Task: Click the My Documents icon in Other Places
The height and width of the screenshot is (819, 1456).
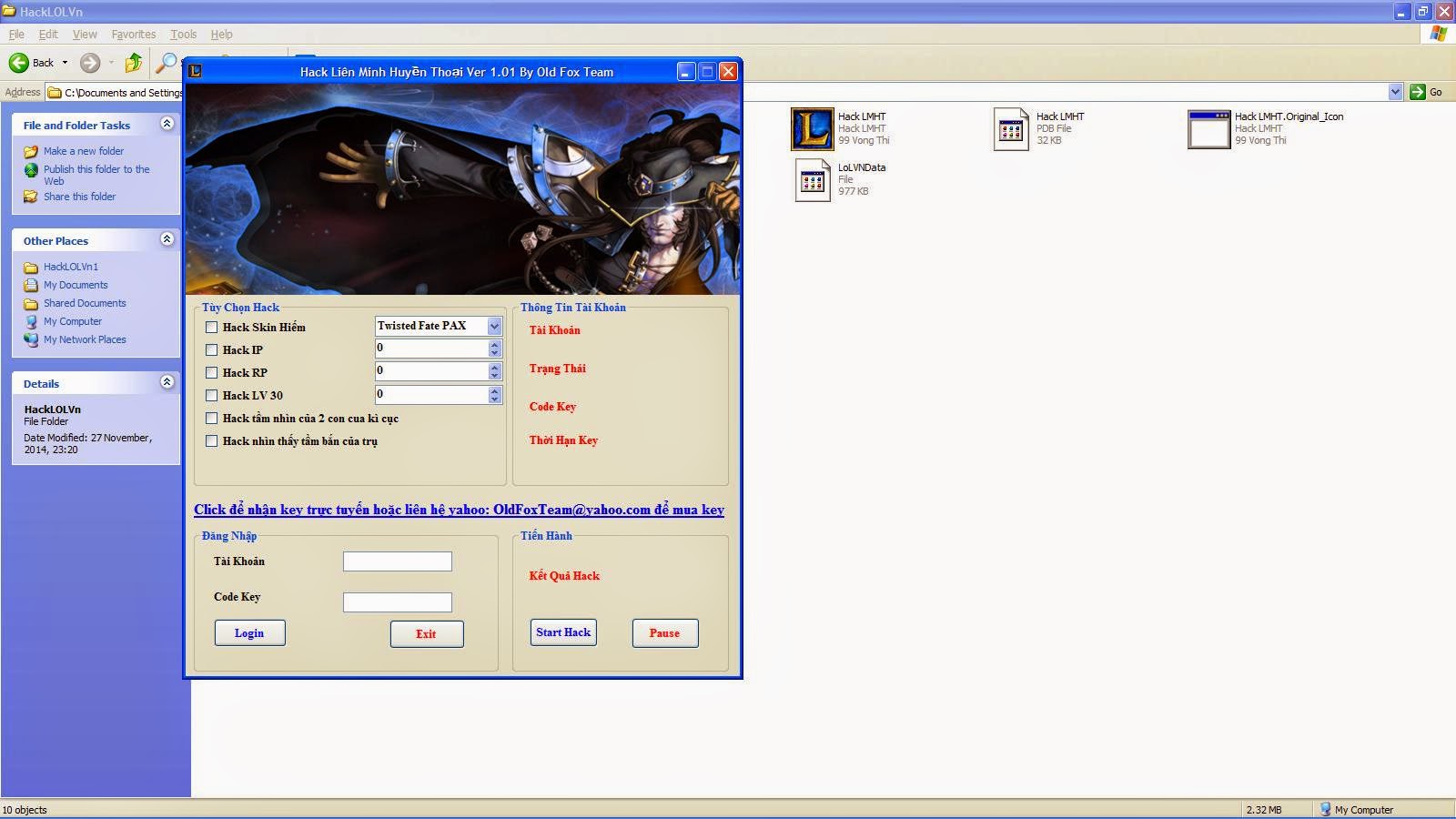Action: (x=31, y=285)
